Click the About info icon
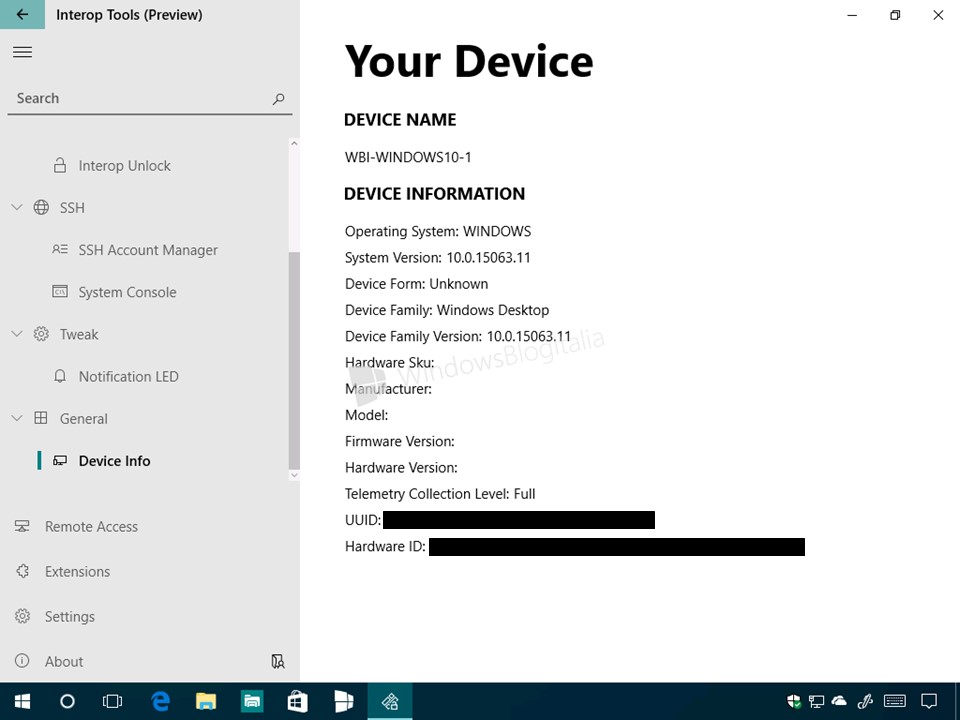The image size is (960, 720). [x=22, y=661]
